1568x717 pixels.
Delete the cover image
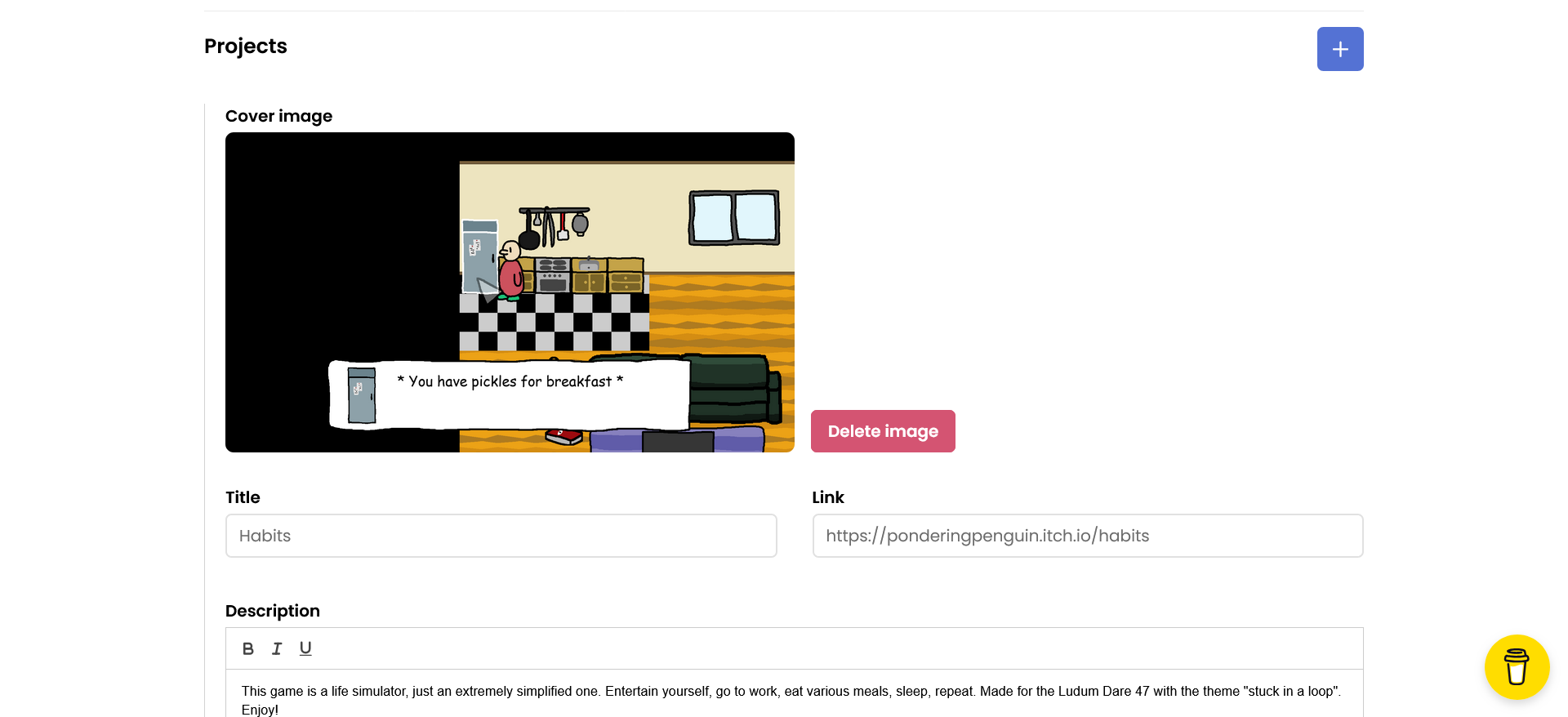coord(883,431)
